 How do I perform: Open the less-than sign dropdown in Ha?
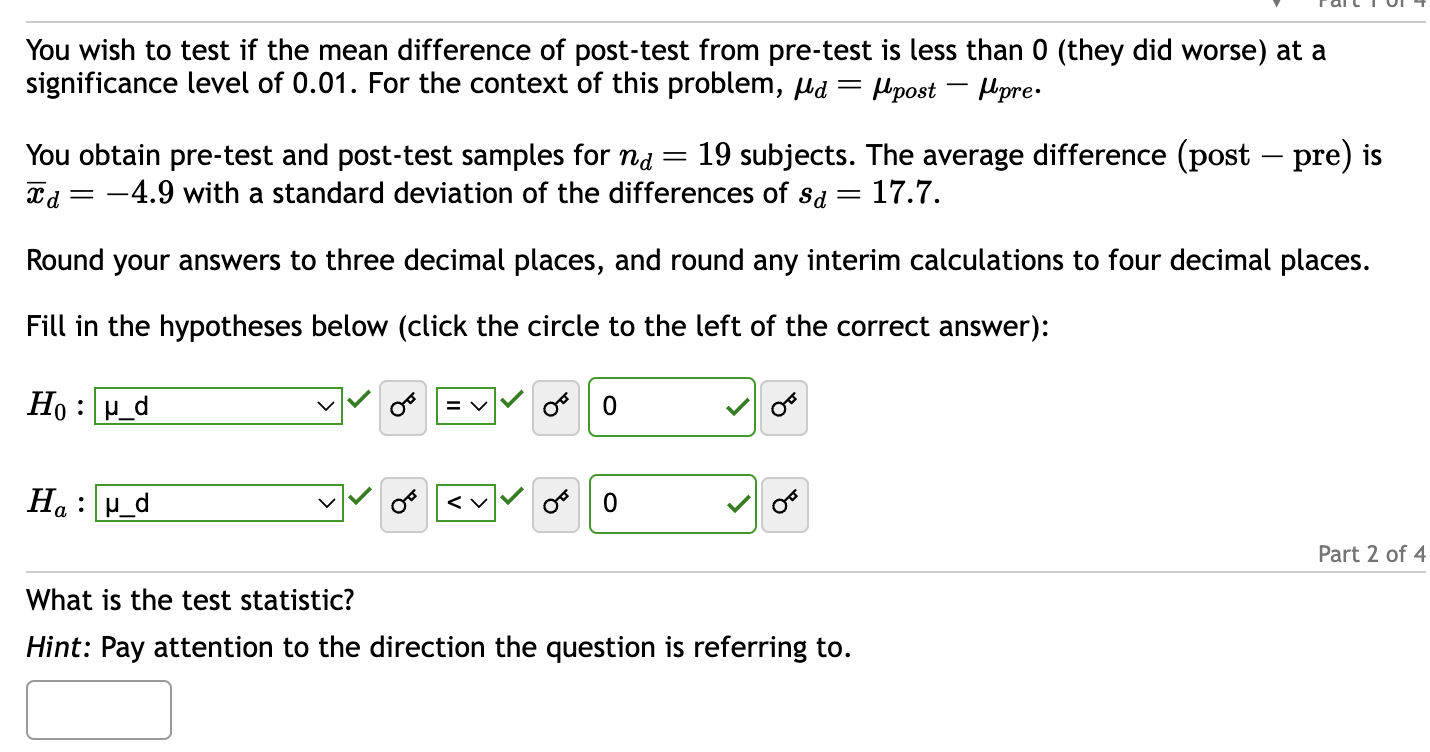(x=466, y=504)
